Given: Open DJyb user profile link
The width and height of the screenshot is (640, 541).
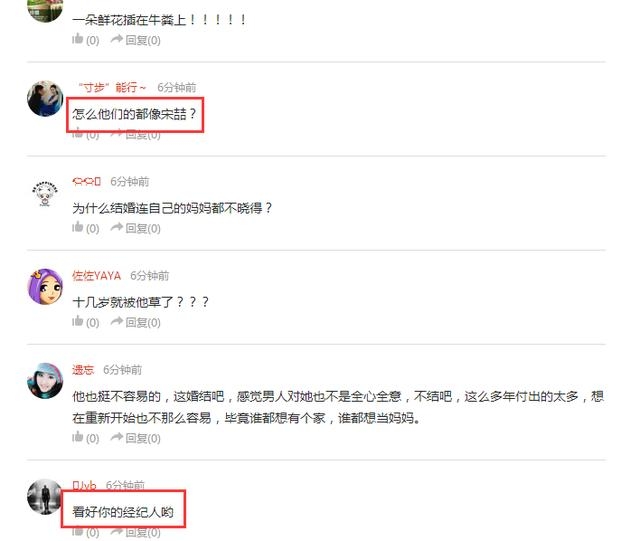Looking at the screenshot, I should [84, 485].
